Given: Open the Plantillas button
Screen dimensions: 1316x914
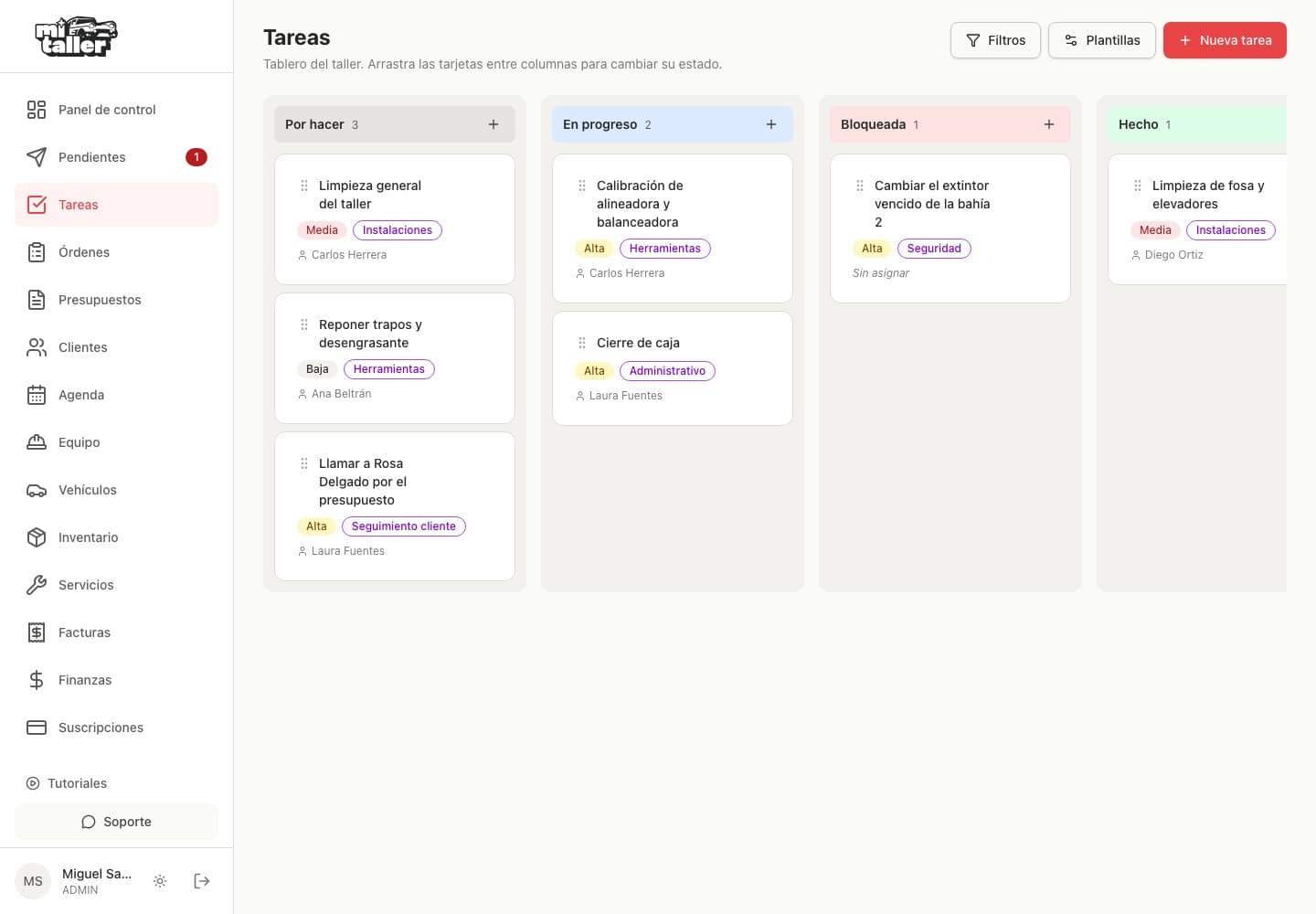Looking at the screenshot, I should [x=1102, y=40].
